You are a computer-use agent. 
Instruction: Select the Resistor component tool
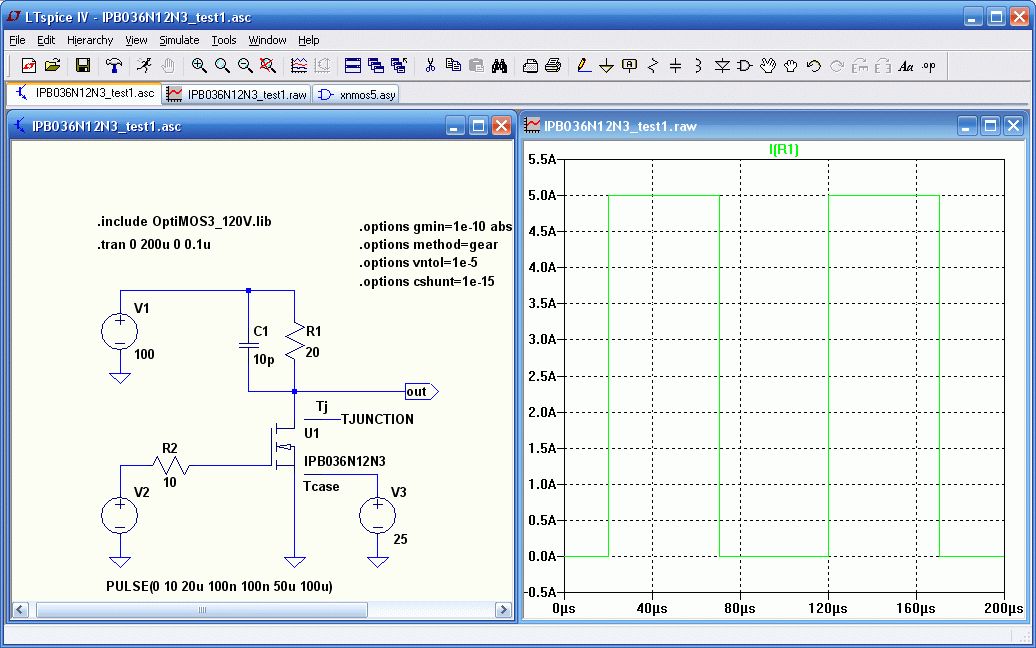[653, 65]
